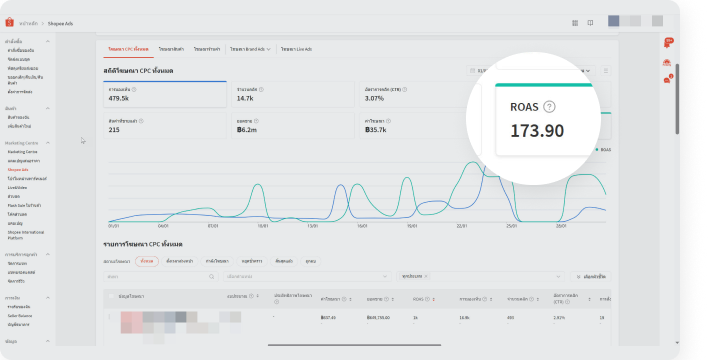The width and height of the screenshot is (708, 360).
Task: Click the horizontal table scrollbar thumb
Action: (354, 345)
